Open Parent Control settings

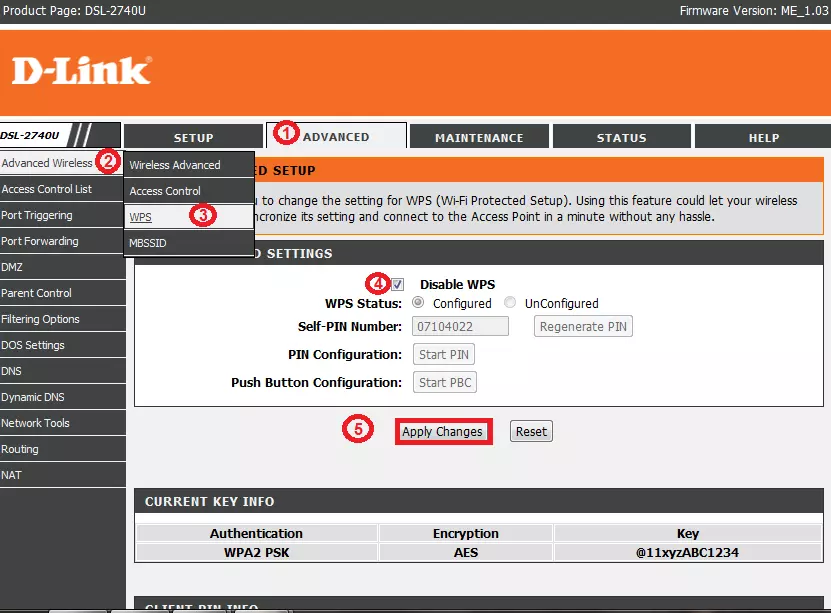pyautogui.click(x=62, y=293)
